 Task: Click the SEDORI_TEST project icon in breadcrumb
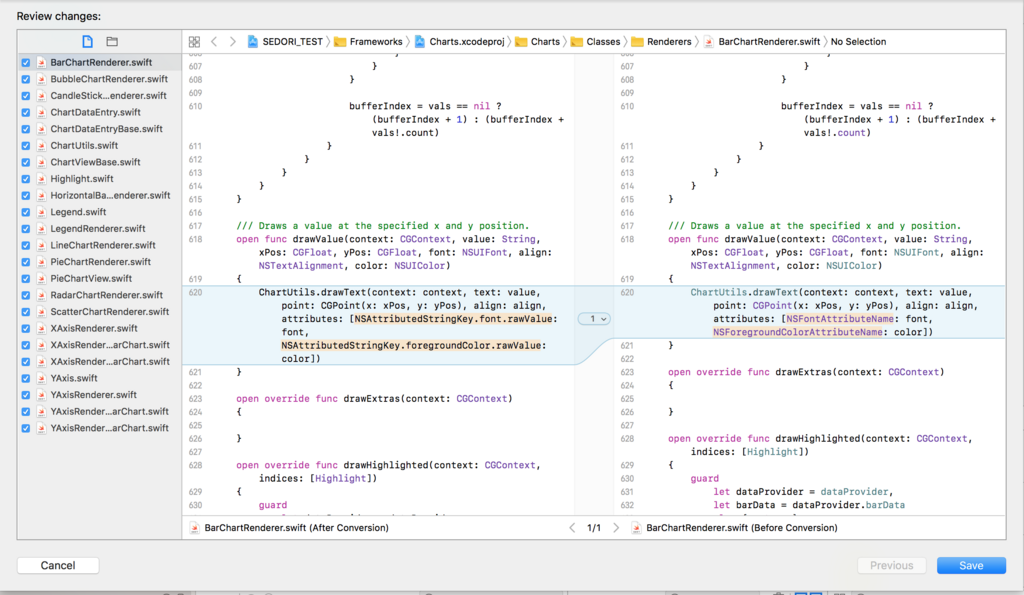point(252,42)
